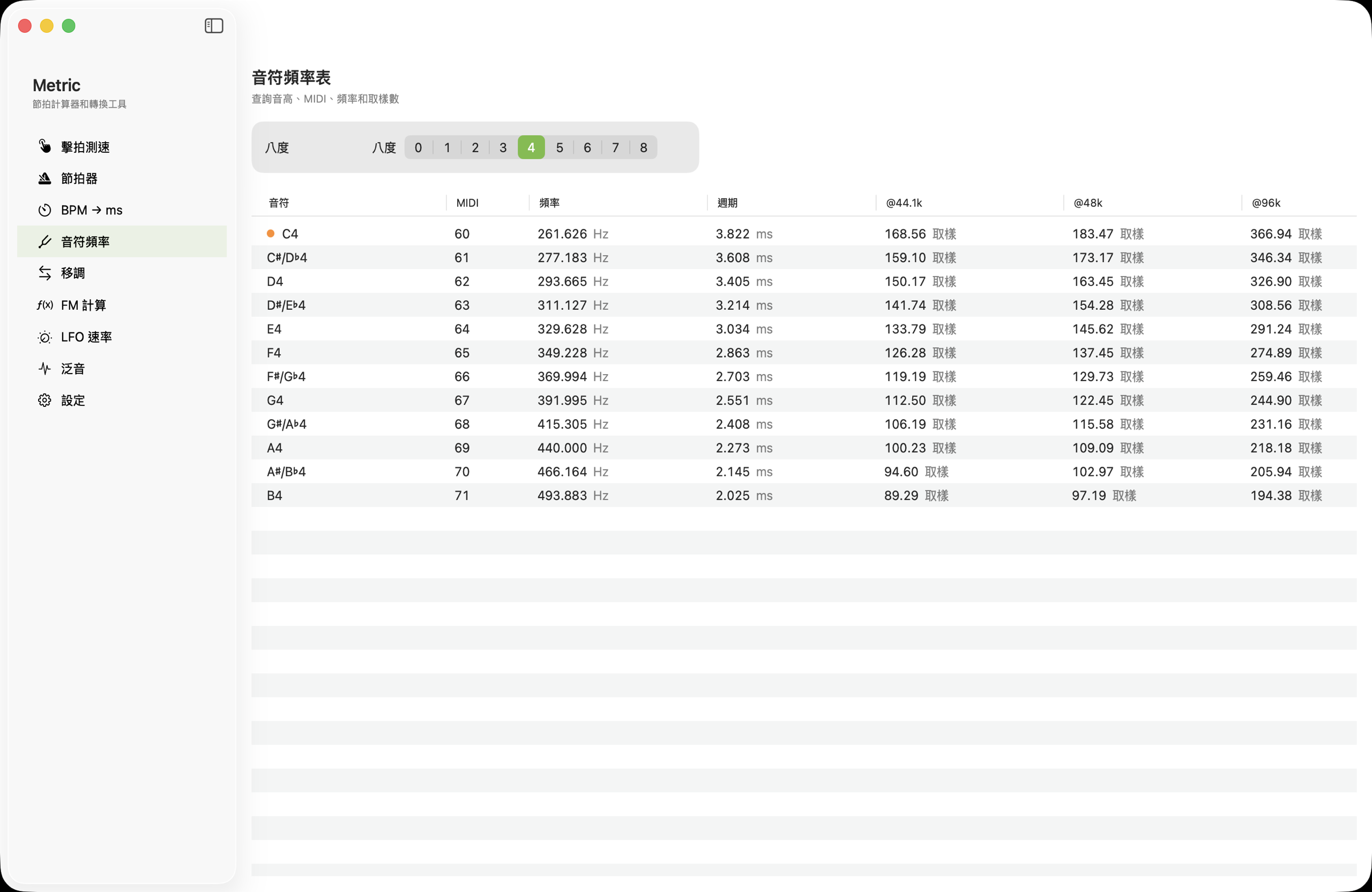This screenshot has height=892, width=1372.
Task: Click the A#/B♭4 note name
Action: (x=286, y=472)
